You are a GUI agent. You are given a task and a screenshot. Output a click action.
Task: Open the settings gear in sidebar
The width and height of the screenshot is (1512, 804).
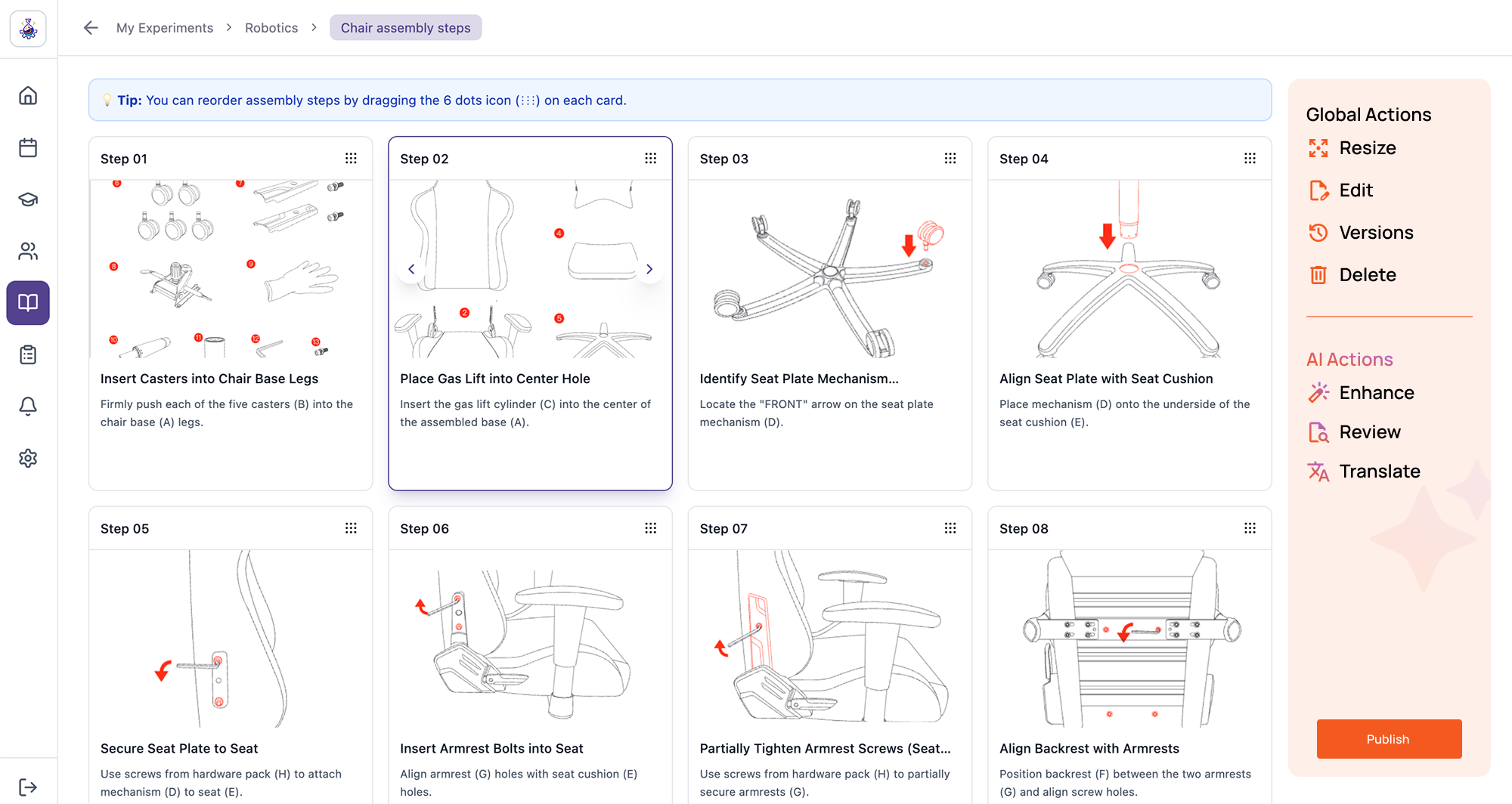(x=28, y=458)
